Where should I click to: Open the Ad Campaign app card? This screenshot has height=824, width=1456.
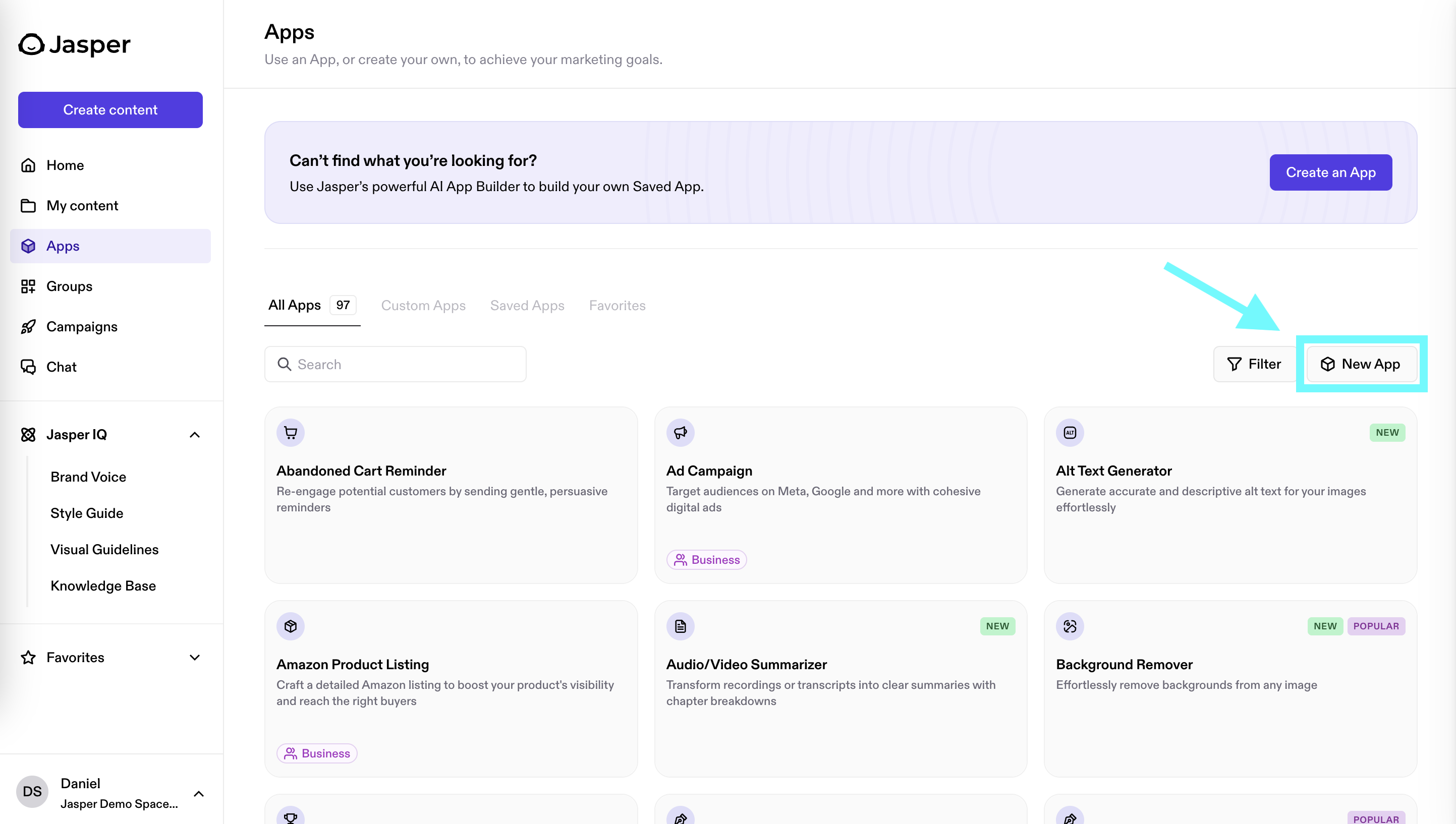coord(841,495)
